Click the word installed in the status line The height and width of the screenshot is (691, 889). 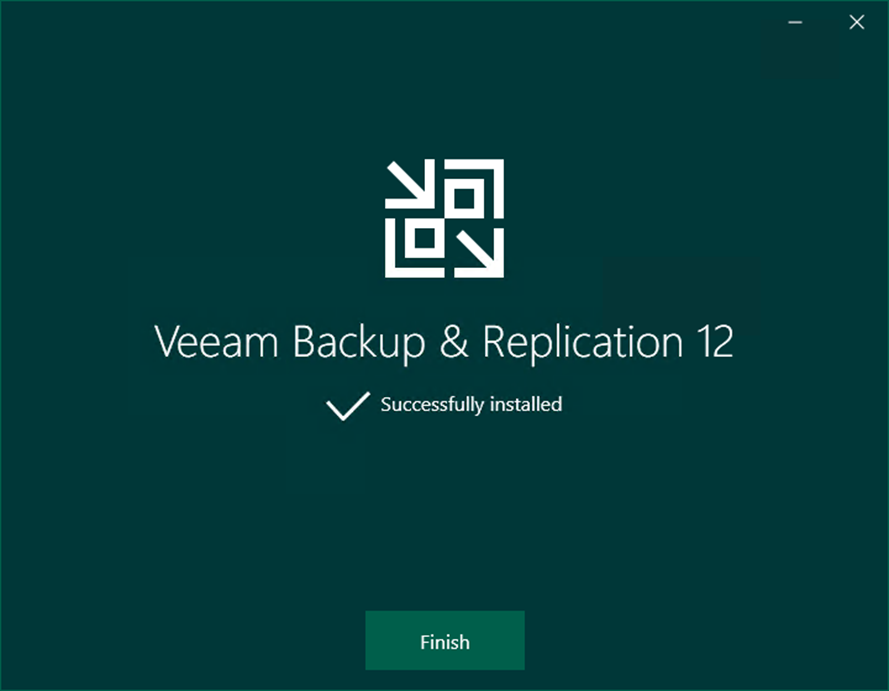[526, 404]
